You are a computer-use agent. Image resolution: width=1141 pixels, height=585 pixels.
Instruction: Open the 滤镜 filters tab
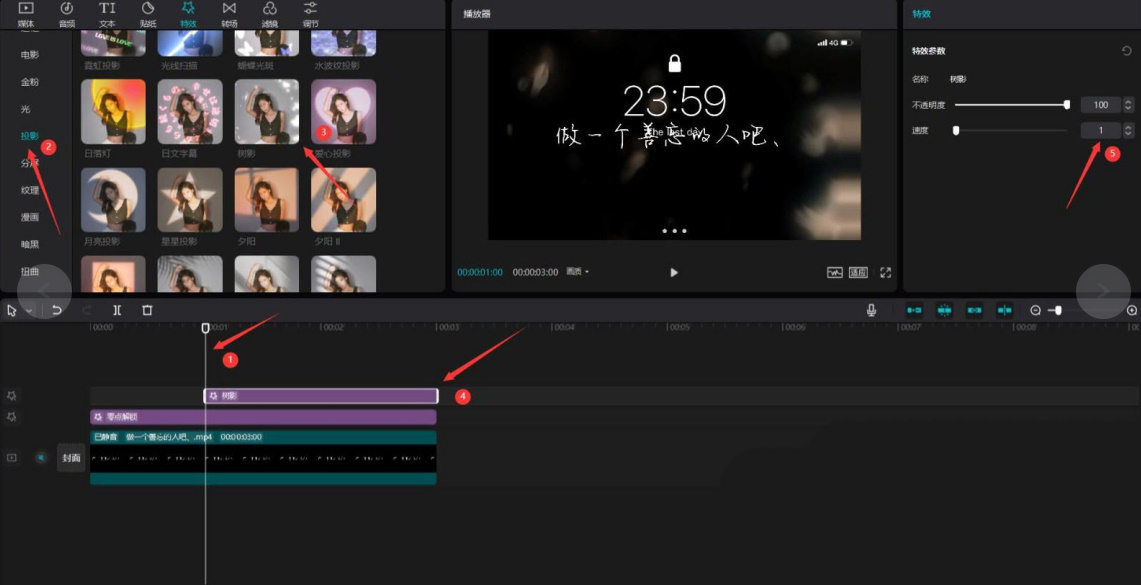tap(270, 13)
